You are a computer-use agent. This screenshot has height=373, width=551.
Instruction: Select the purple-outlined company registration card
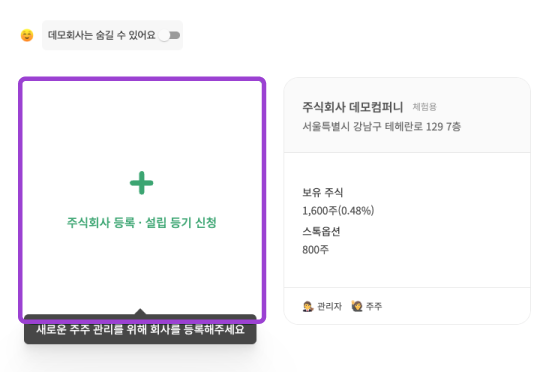(142, 200)
